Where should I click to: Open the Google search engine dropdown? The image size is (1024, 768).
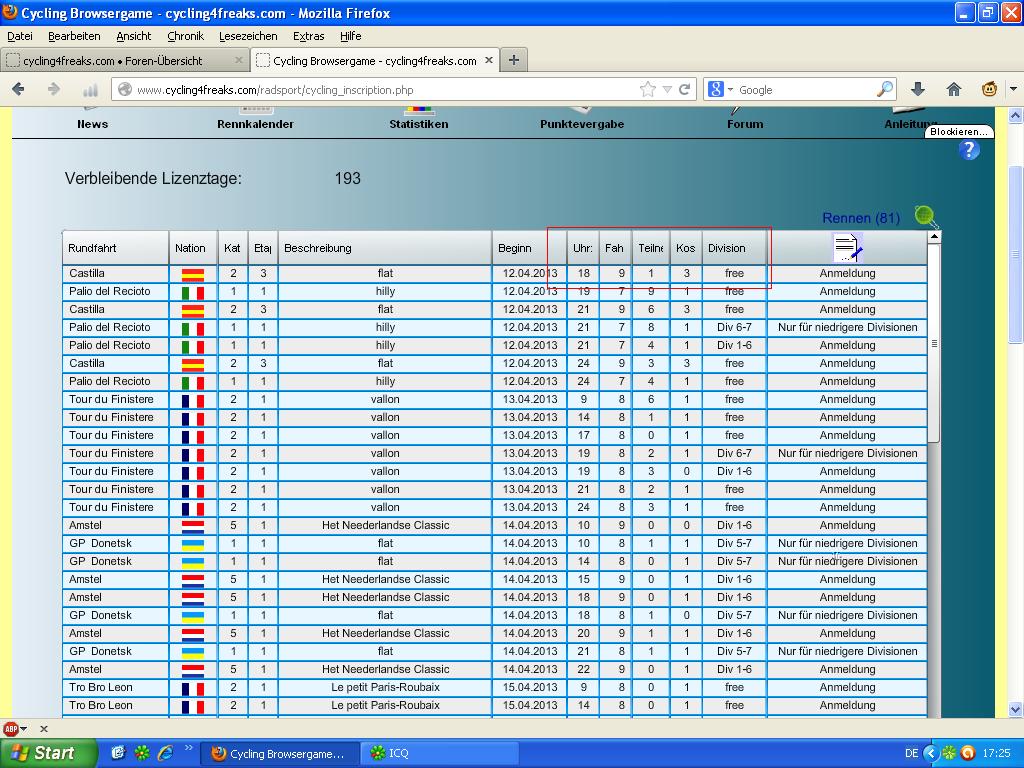pyautogui.click(x=730, y=89)
